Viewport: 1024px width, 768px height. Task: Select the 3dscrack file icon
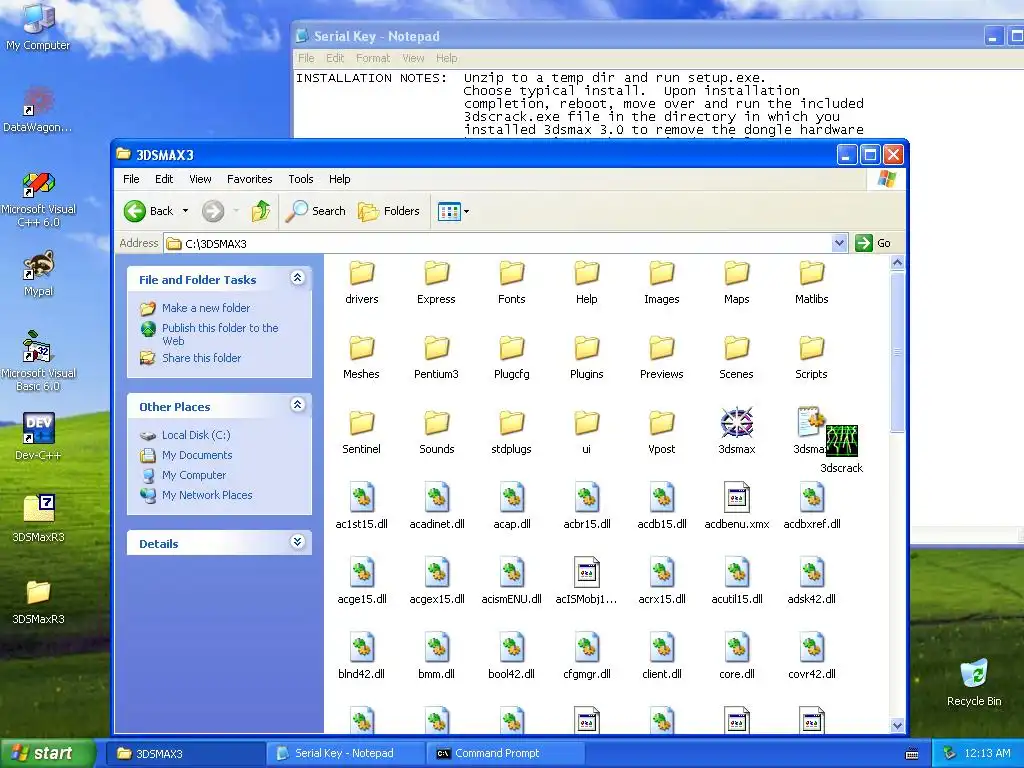[841, 441]
